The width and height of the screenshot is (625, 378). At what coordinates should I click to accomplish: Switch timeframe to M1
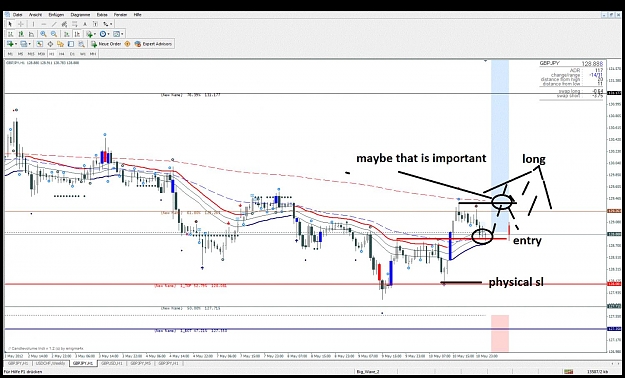pyautogui.click(x=10, y=53)
